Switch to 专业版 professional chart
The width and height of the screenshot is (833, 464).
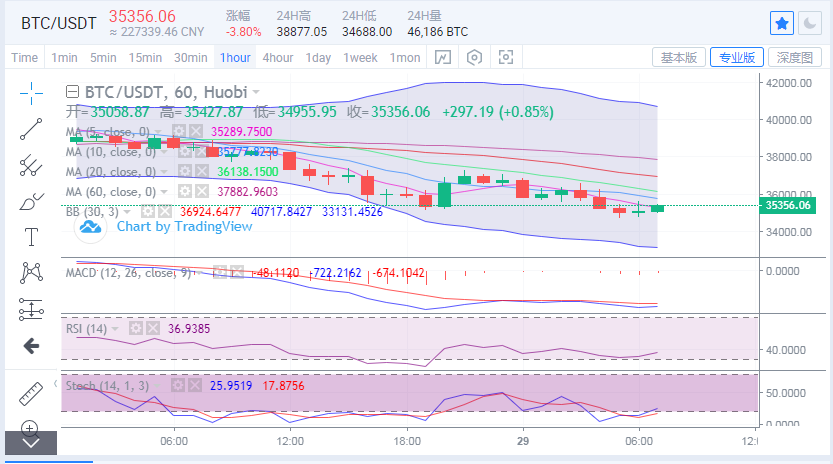pyautogui.click(x=737, y=57)
